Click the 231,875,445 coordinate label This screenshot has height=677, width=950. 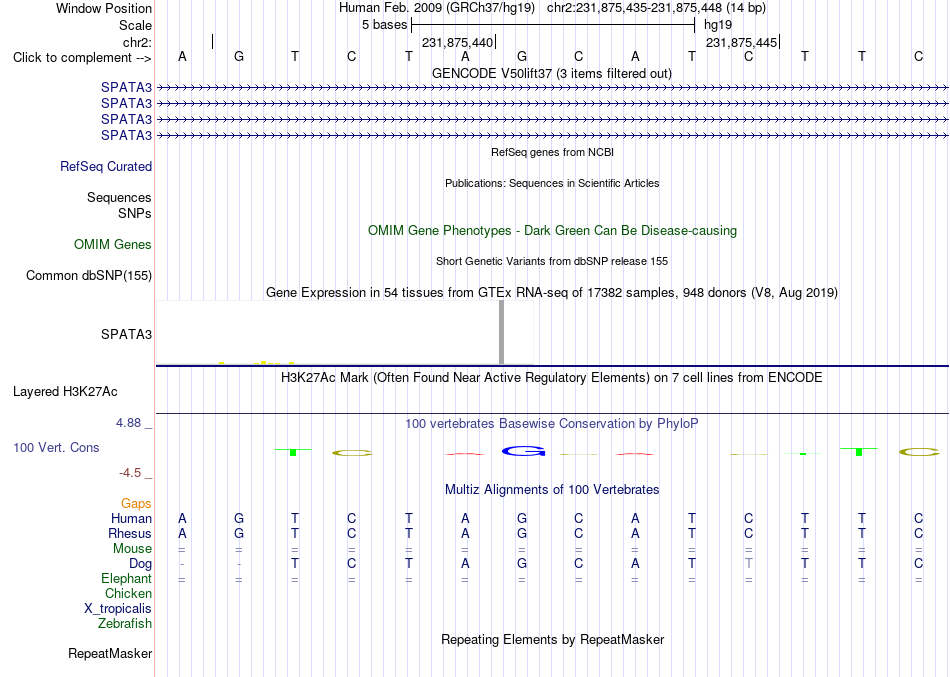coord(742,42)
